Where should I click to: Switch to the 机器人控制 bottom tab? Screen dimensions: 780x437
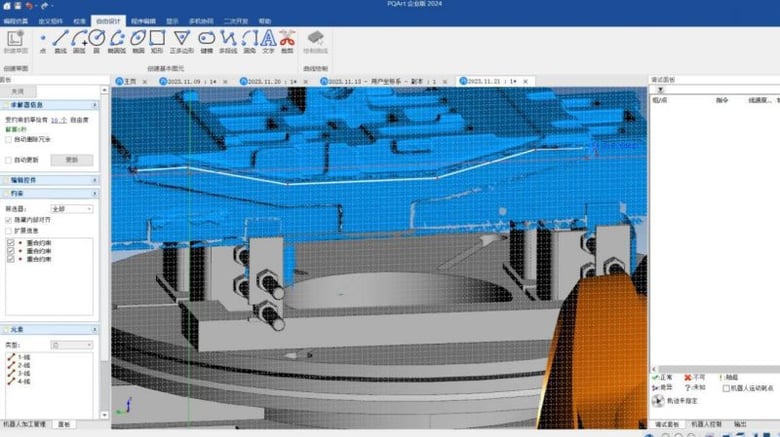pos(704,424)
